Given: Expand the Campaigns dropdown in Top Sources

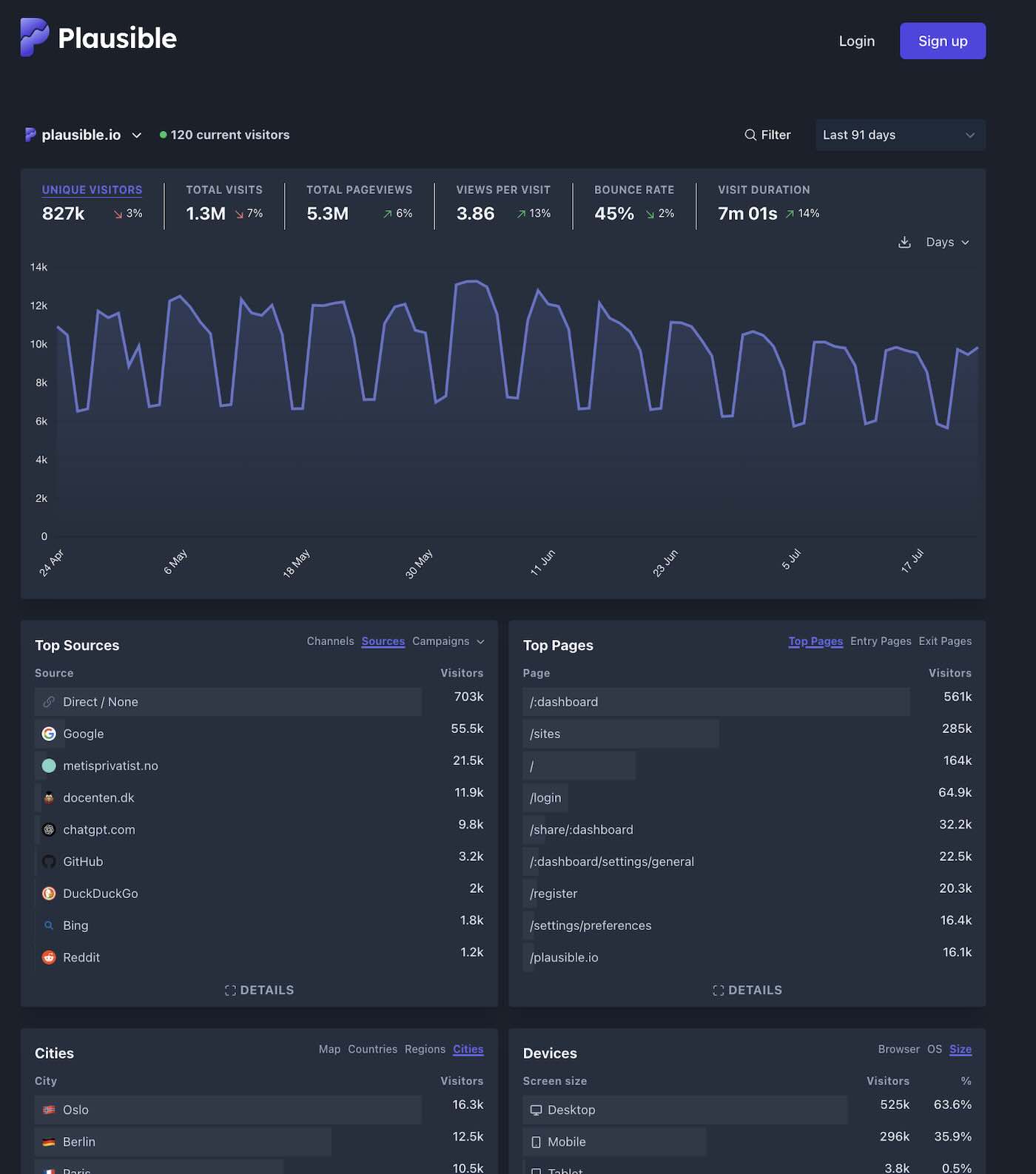Looking at the screenshot, I should 448,641.
